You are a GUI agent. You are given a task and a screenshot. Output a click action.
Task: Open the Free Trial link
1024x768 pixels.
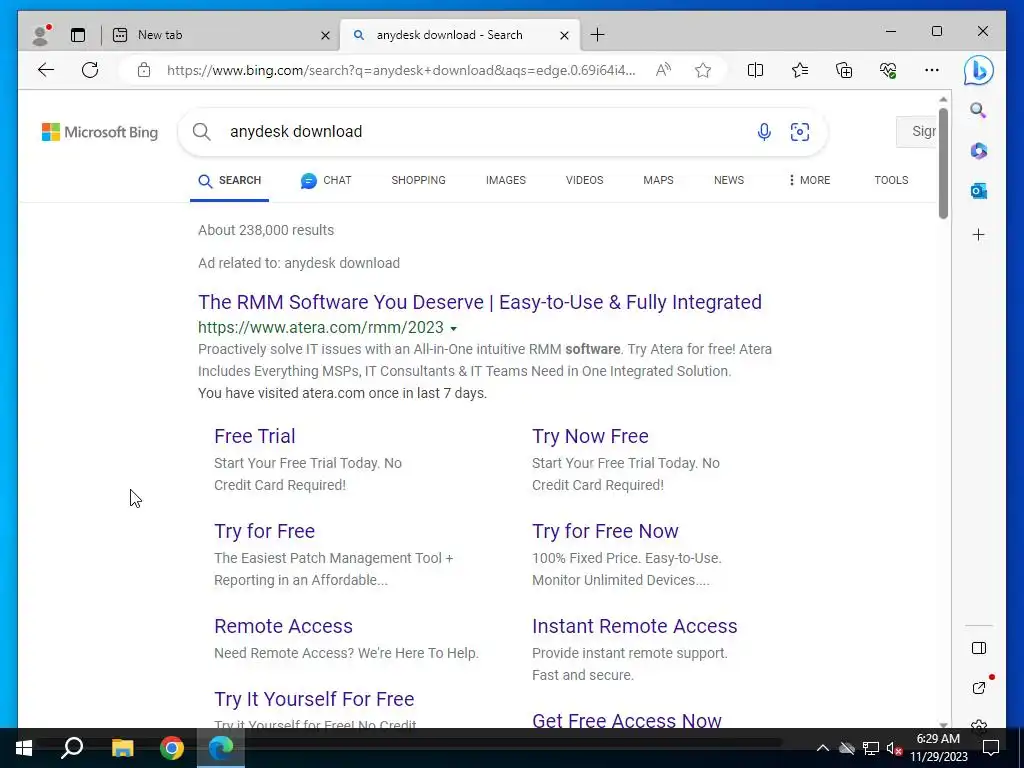pyautogui.click(x=255, y=436)
